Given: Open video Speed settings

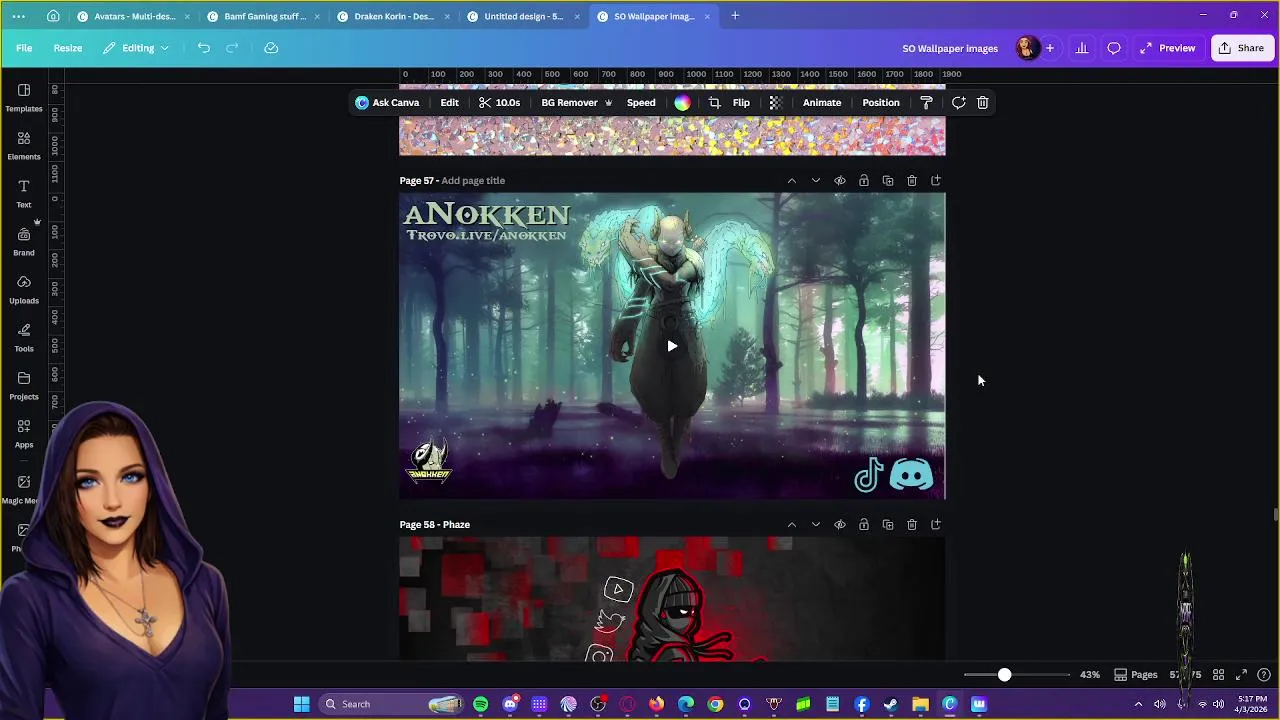Looking at the screenshot, I should pos(641,103).
